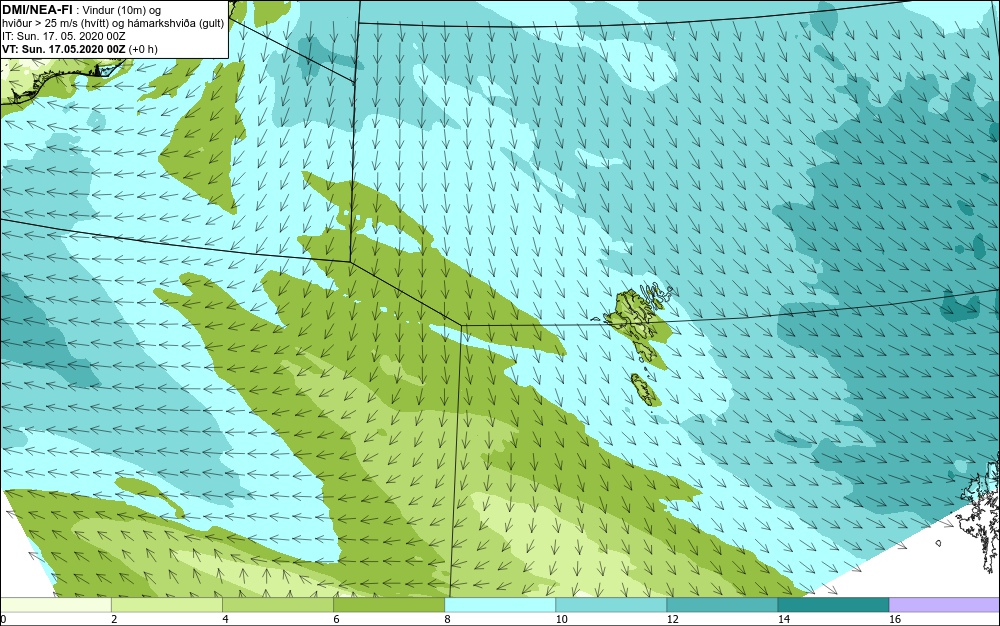Click the 6–8 m/s olive green legend swatch
Image resolution: width=1000 pixels, height=626 pixels.
click(388, 604)
